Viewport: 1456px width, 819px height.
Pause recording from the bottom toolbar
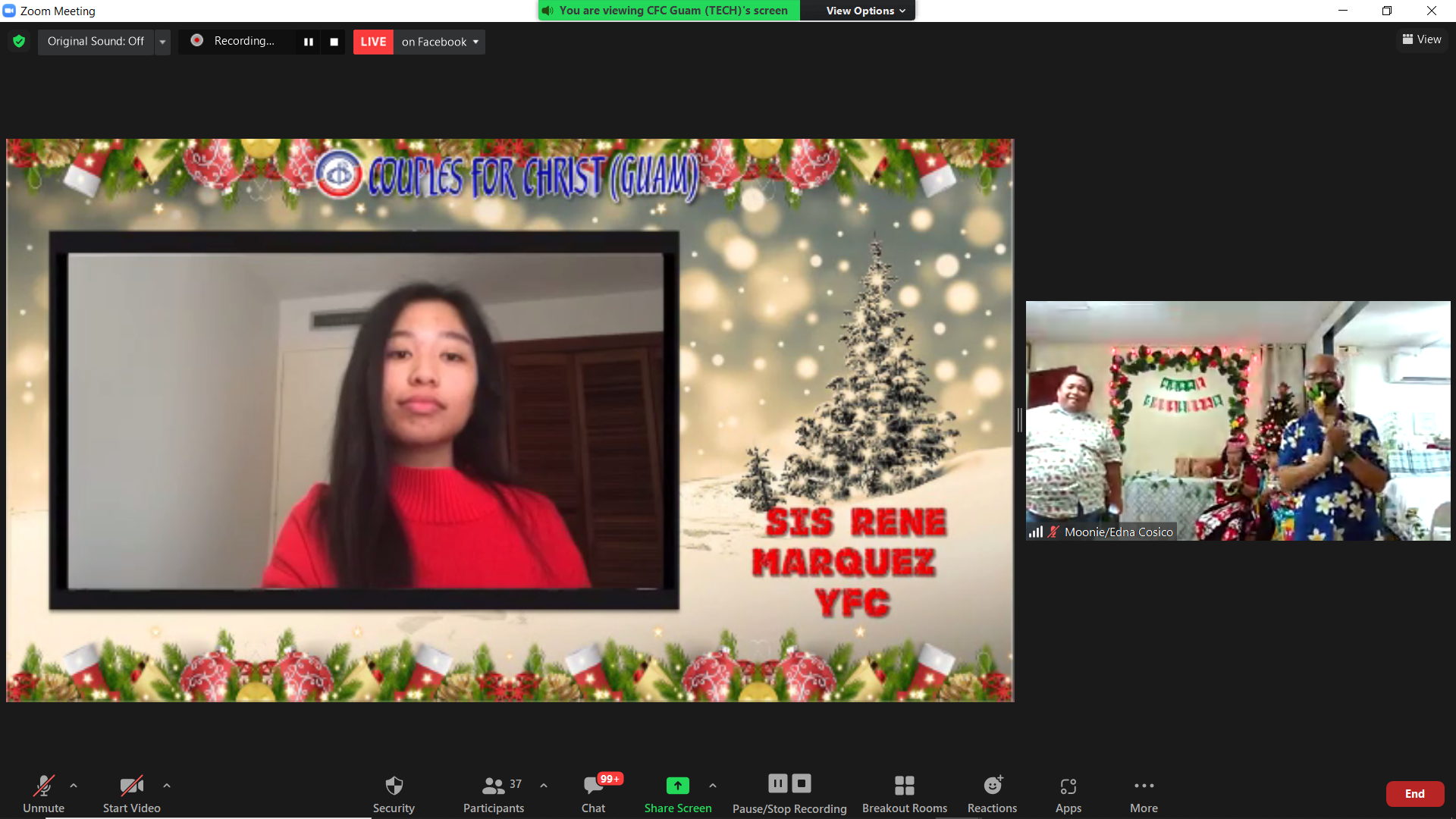(x=777, y=783)
